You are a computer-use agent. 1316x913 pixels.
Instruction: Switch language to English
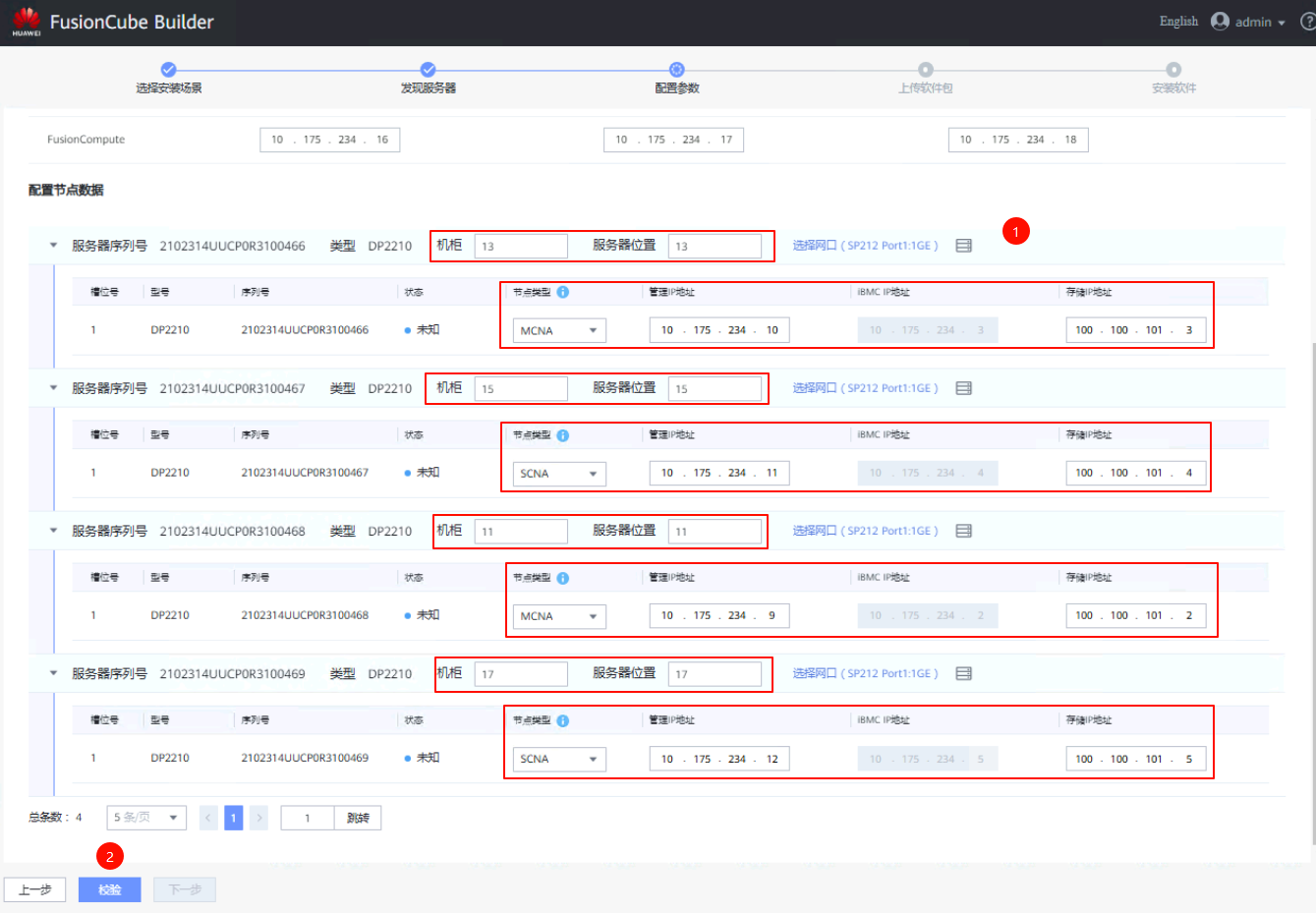(1178, 22)
